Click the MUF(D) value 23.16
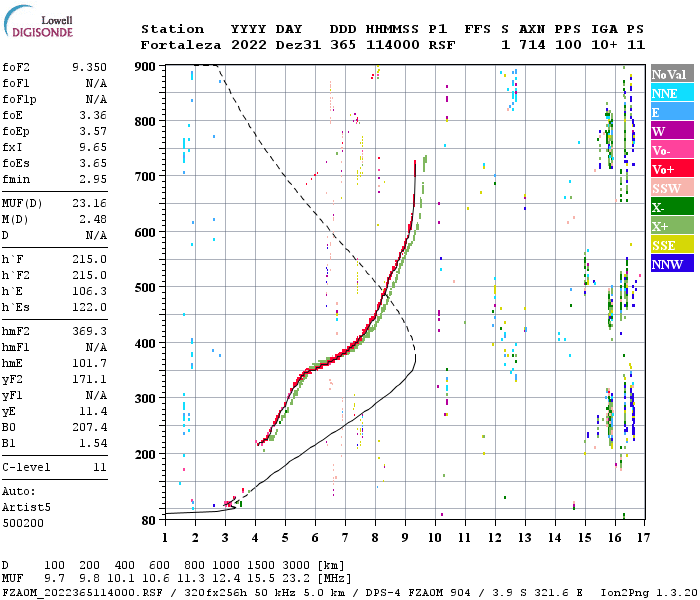The image size is (700, 600). click(x=89, y=204)
